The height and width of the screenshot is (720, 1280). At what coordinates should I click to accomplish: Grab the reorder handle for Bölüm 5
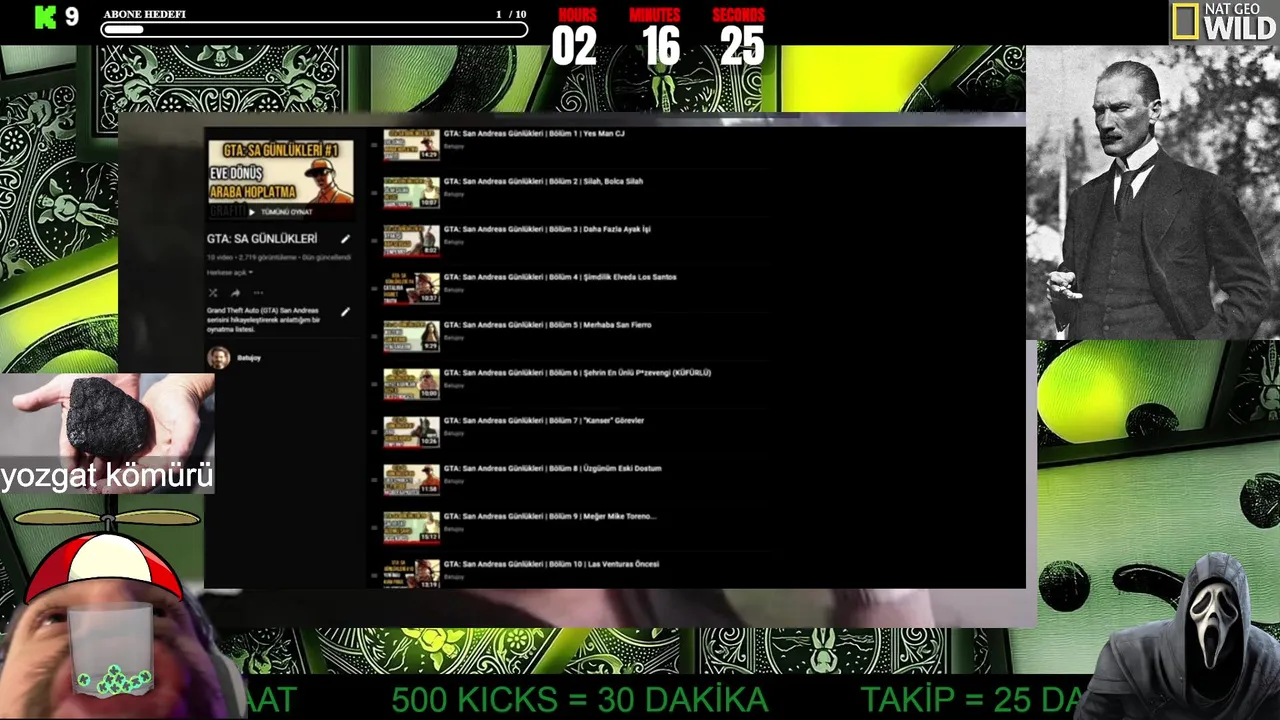375,337
